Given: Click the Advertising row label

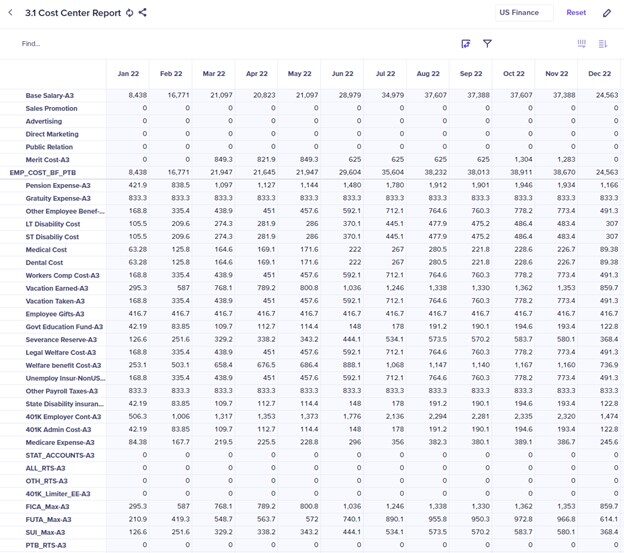Looking at the screenshot, I should [x=44, y=121].
